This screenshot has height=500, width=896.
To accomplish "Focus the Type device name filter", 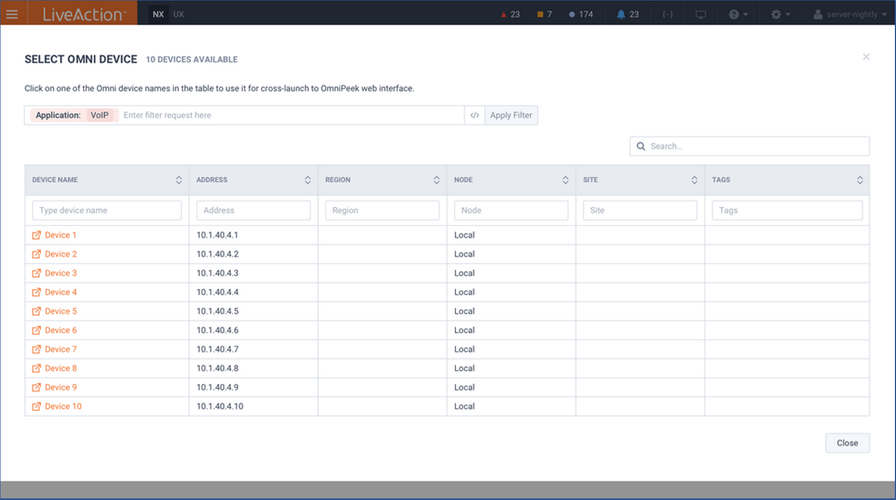I will [x=107, y=210].
